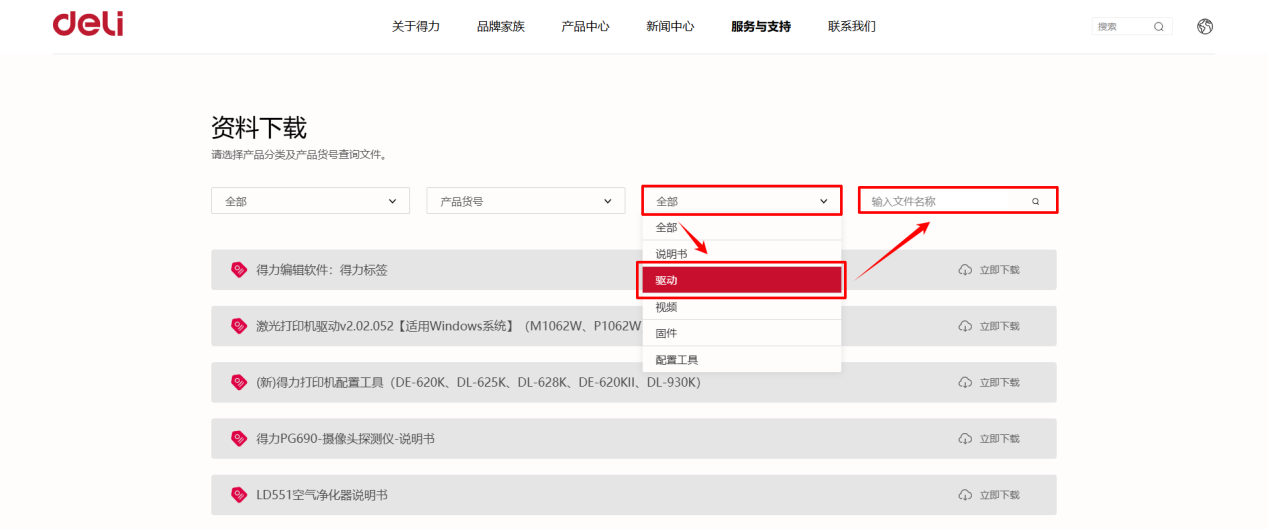Click the globe language icon
This screenshot has width=1268, height=529.
click(1205, 27)
